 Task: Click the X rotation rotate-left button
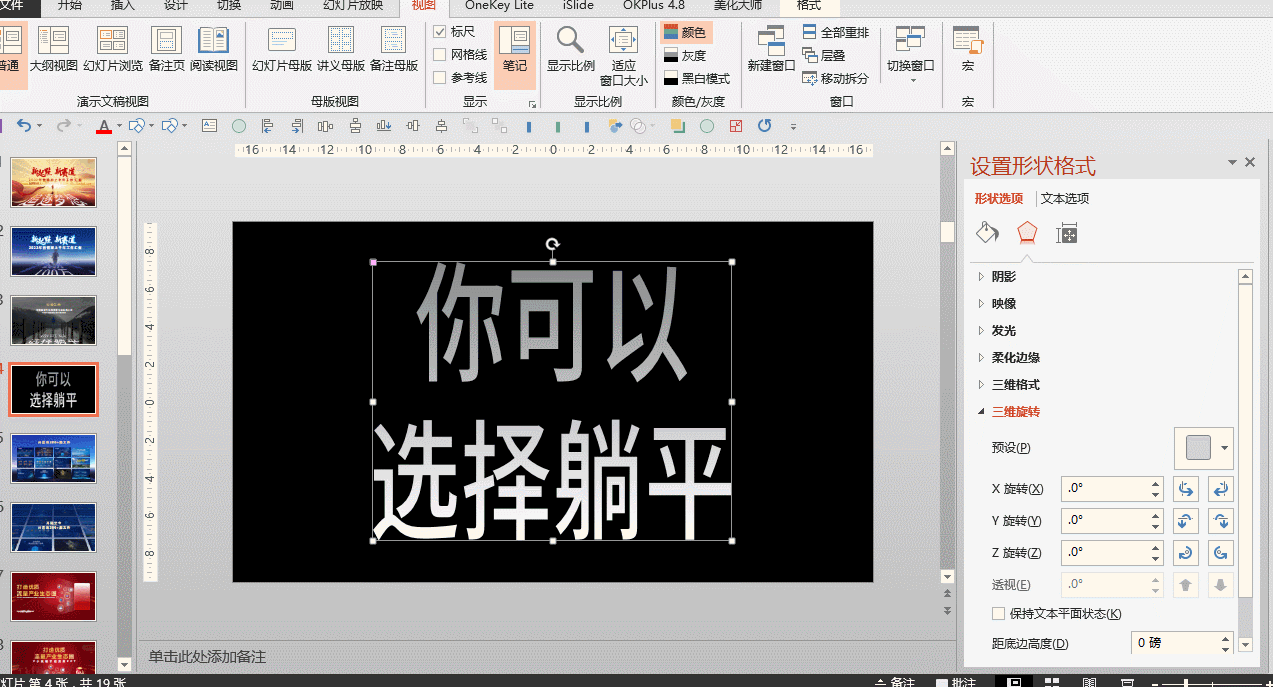[x=1186, y=489]
